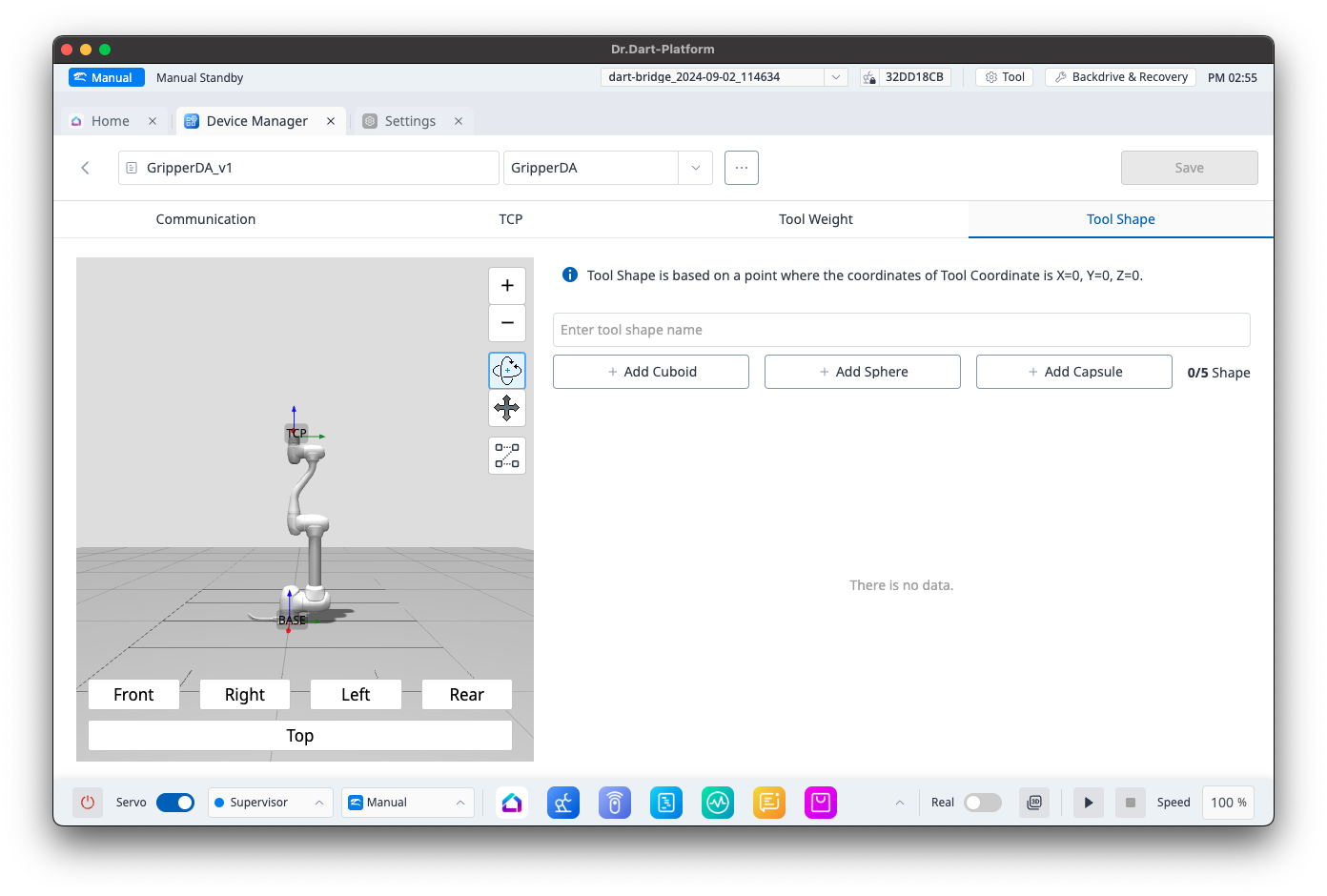
Task: Click the zoom in plus icon in 3D viewer
Action: coord(507,286)
